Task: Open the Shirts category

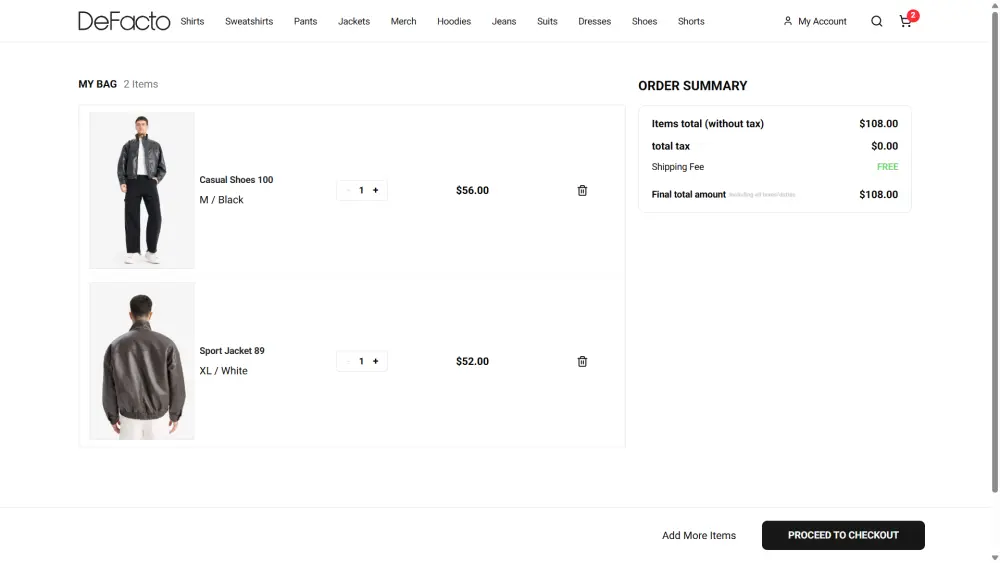Action: point(192,21)
